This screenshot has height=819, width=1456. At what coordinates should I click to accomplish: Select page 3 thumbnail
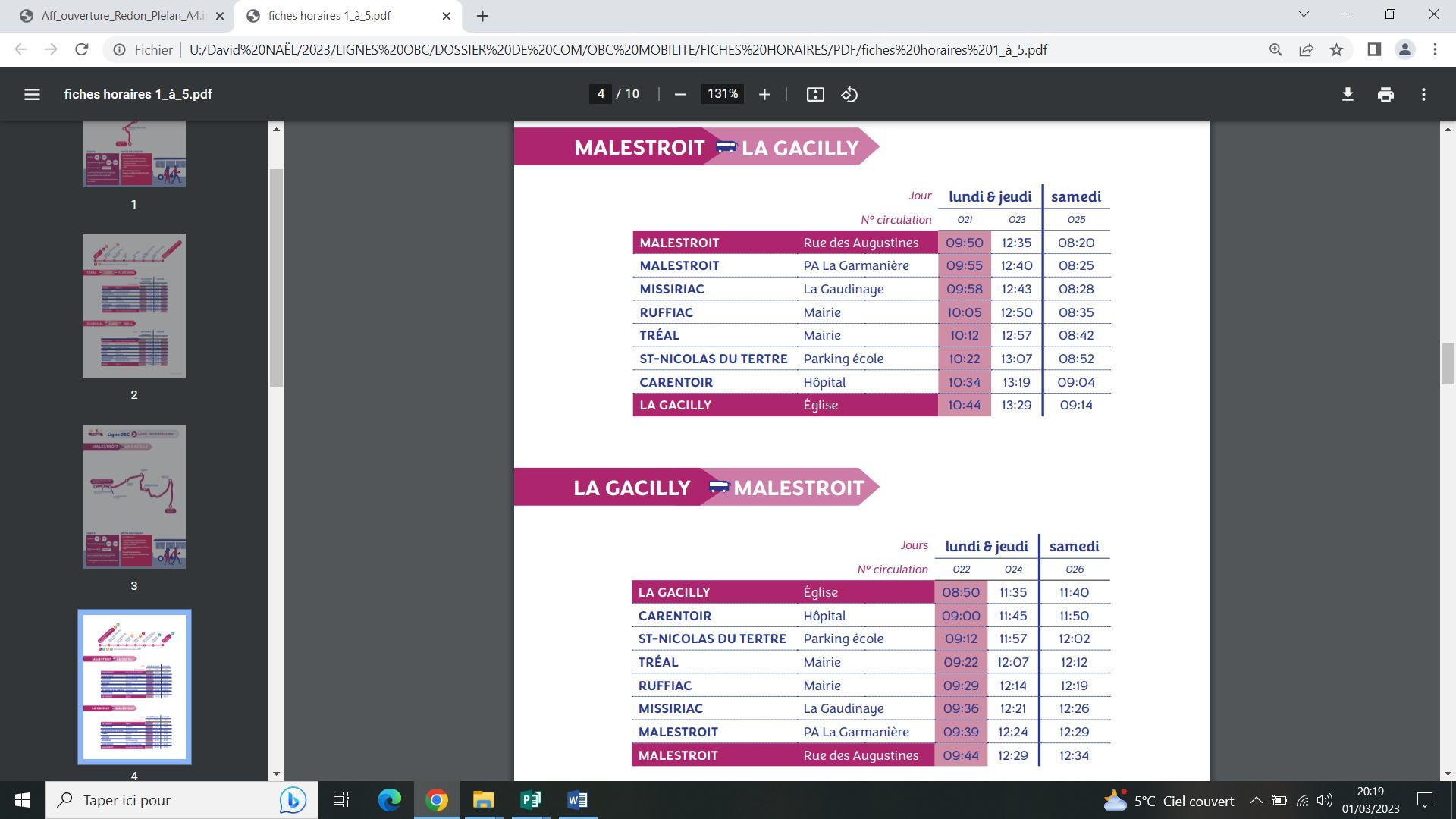click(134, 497)
